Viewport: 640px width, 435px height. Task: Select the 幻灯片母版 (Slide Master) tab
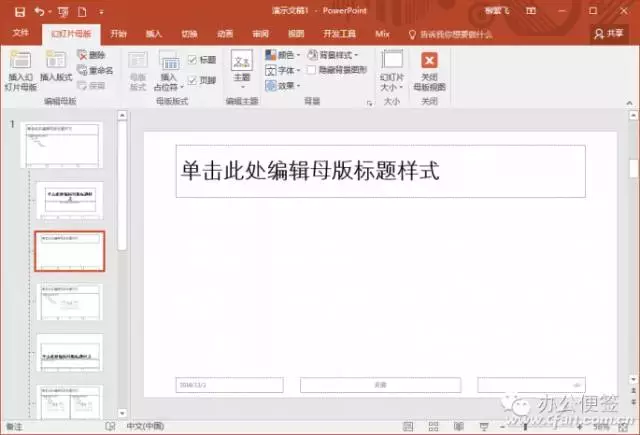pos(71,34)
